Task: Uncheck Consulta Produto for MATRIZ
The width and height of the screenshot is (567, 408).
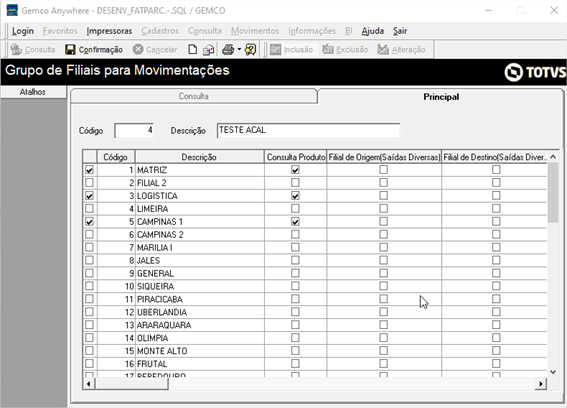Action: 295,170
